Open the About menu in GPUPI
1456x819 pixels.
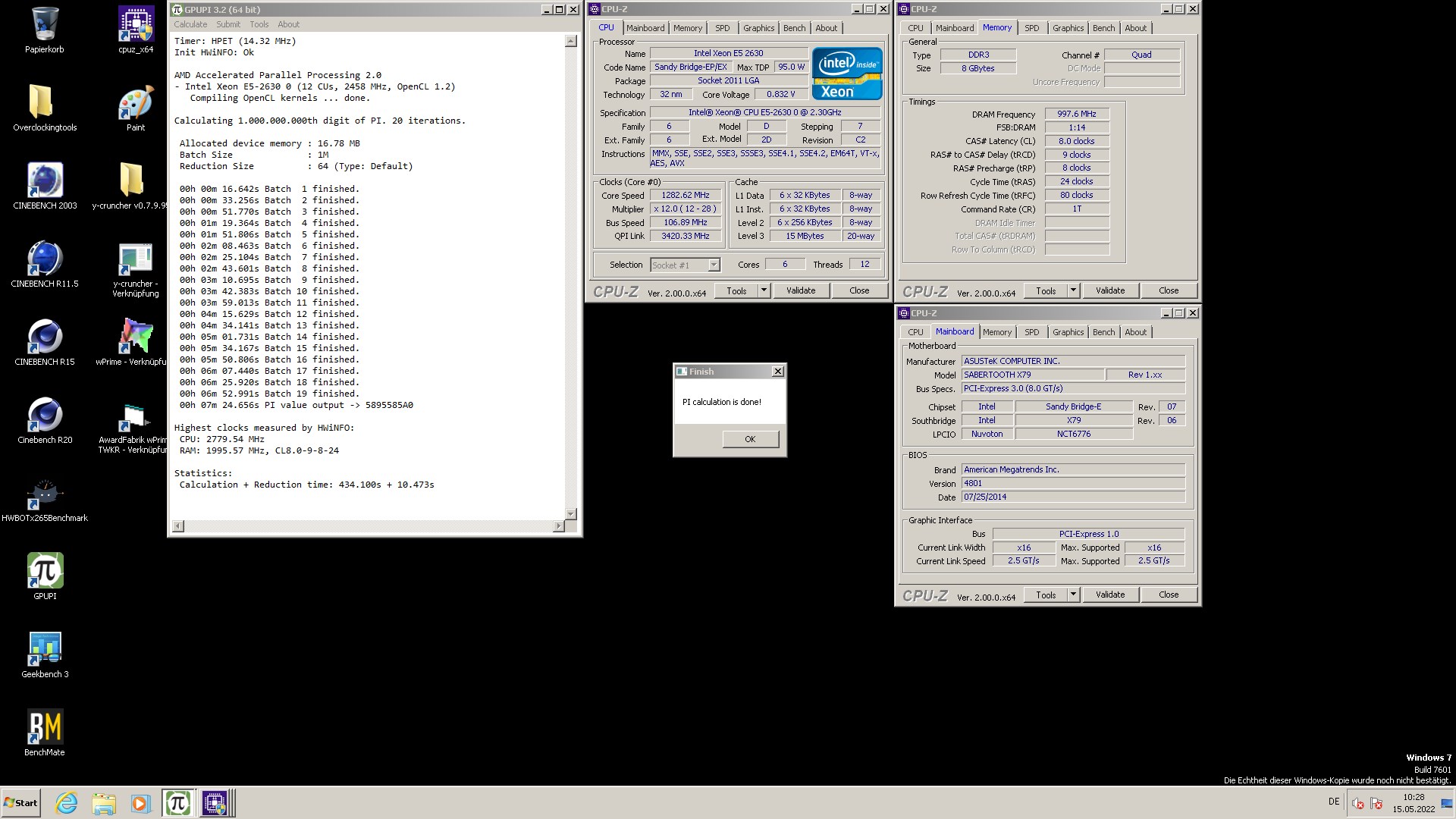coord(289,24)
